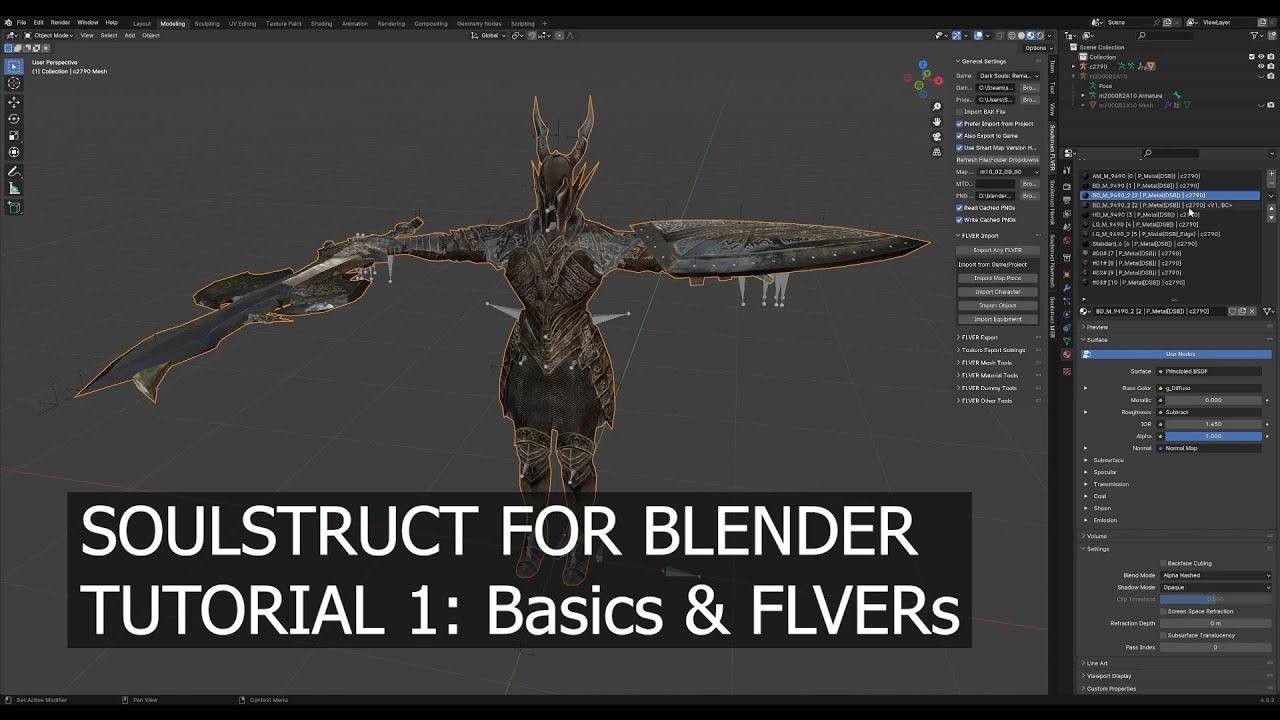Viewport: 1280px width, 720px height.
Task: Click the pan hand viewport icon
Action: tap(937, 122)
